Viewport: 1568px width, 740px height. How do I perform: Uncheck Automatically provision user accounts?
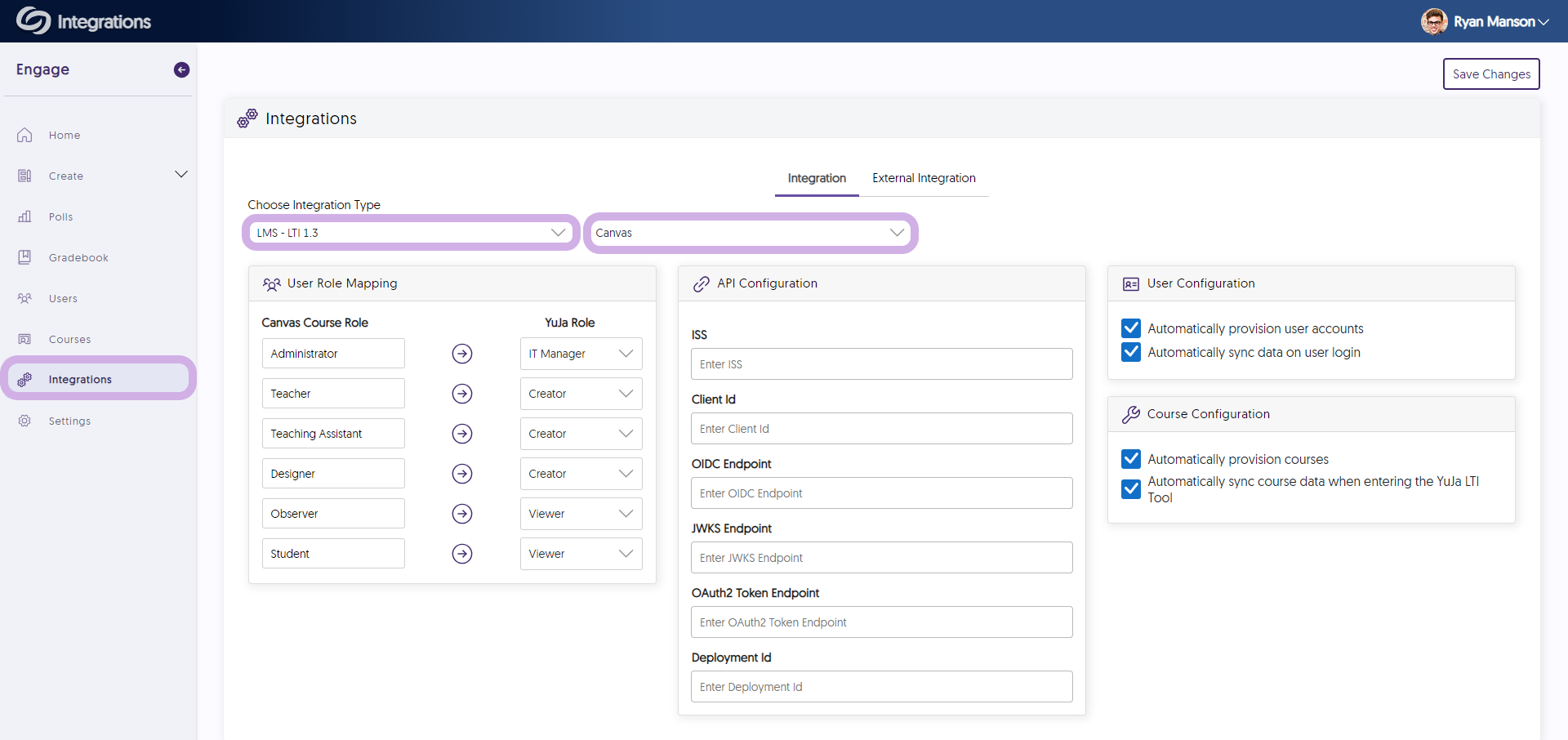coord(1131,328)
